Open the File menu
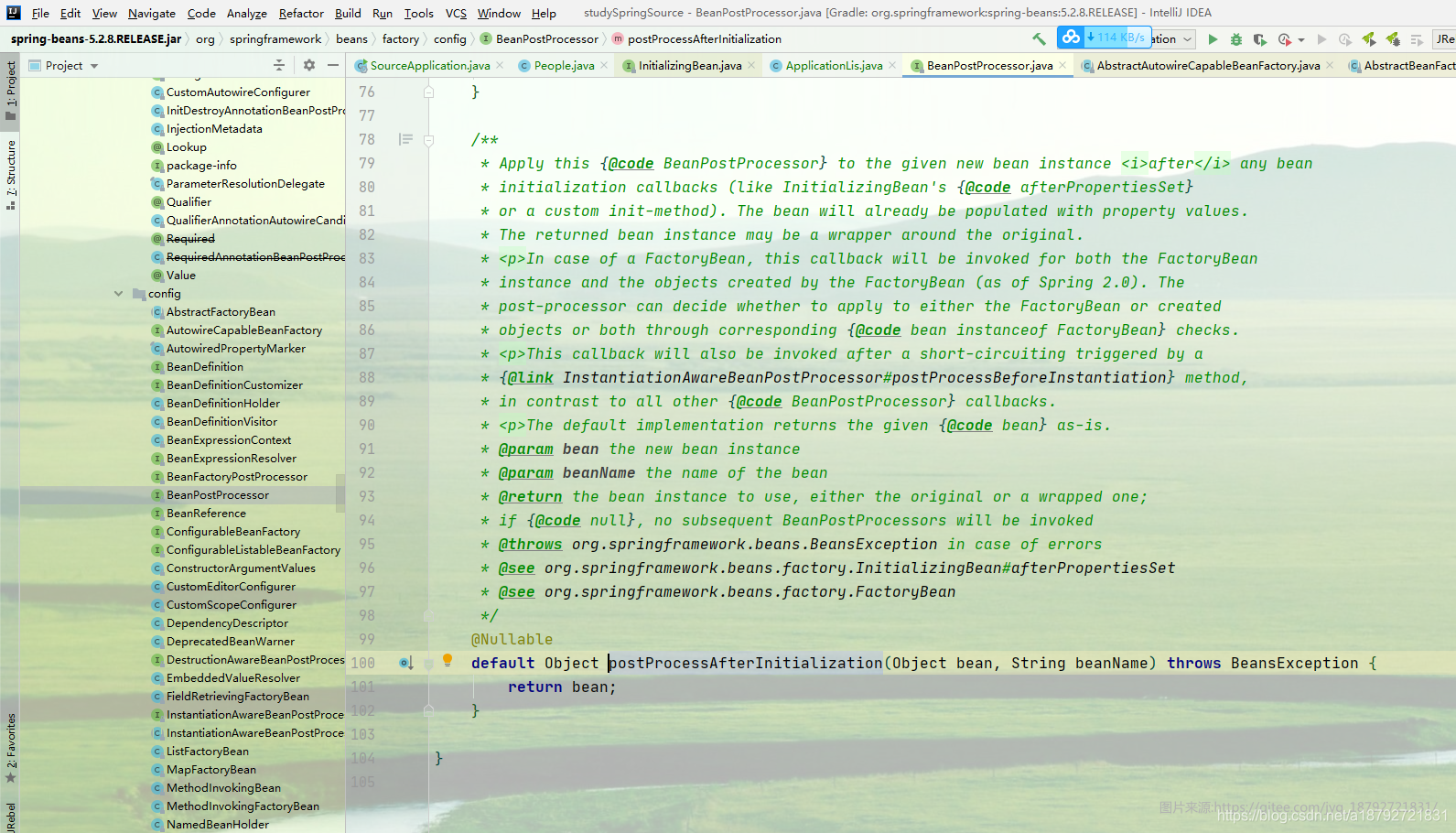The width and height of the screenshot is (1456, 833). point(40,13)
